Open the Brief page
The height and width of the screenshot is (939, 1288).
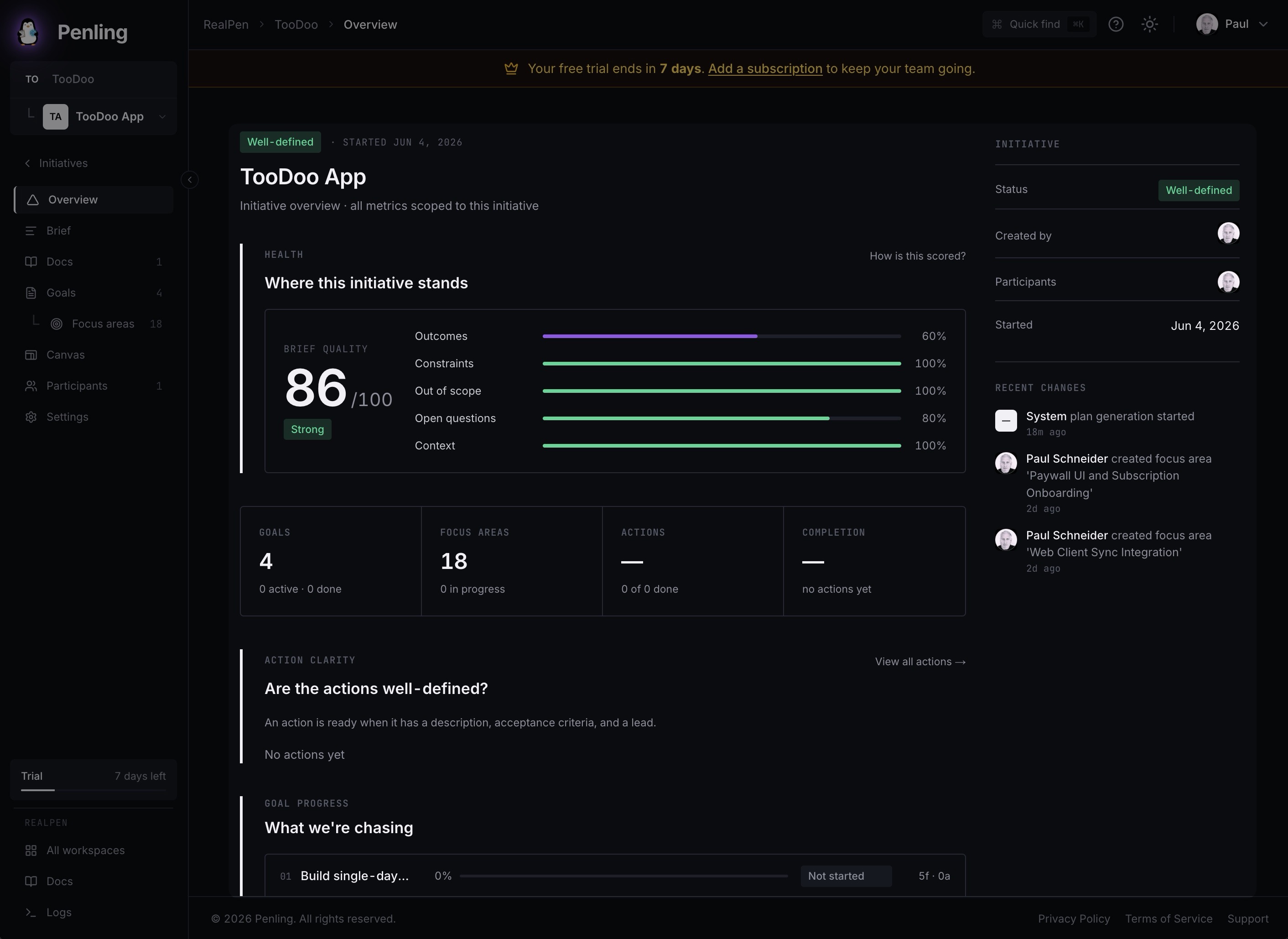pos(94,231)
